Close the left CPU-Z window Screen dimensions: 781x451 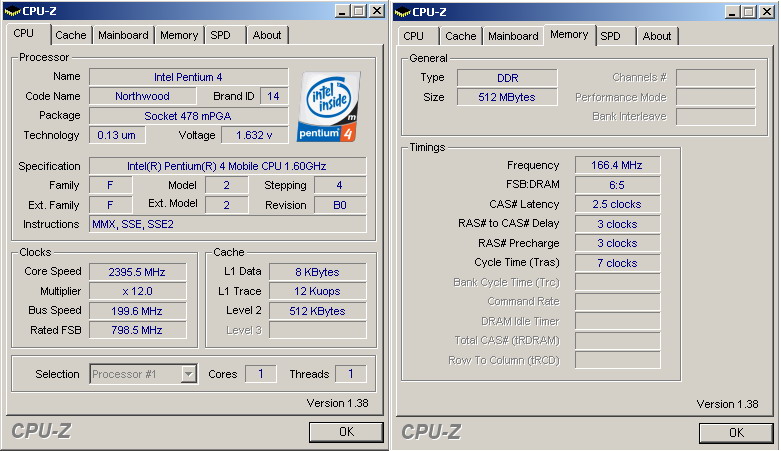click(377, 11)
